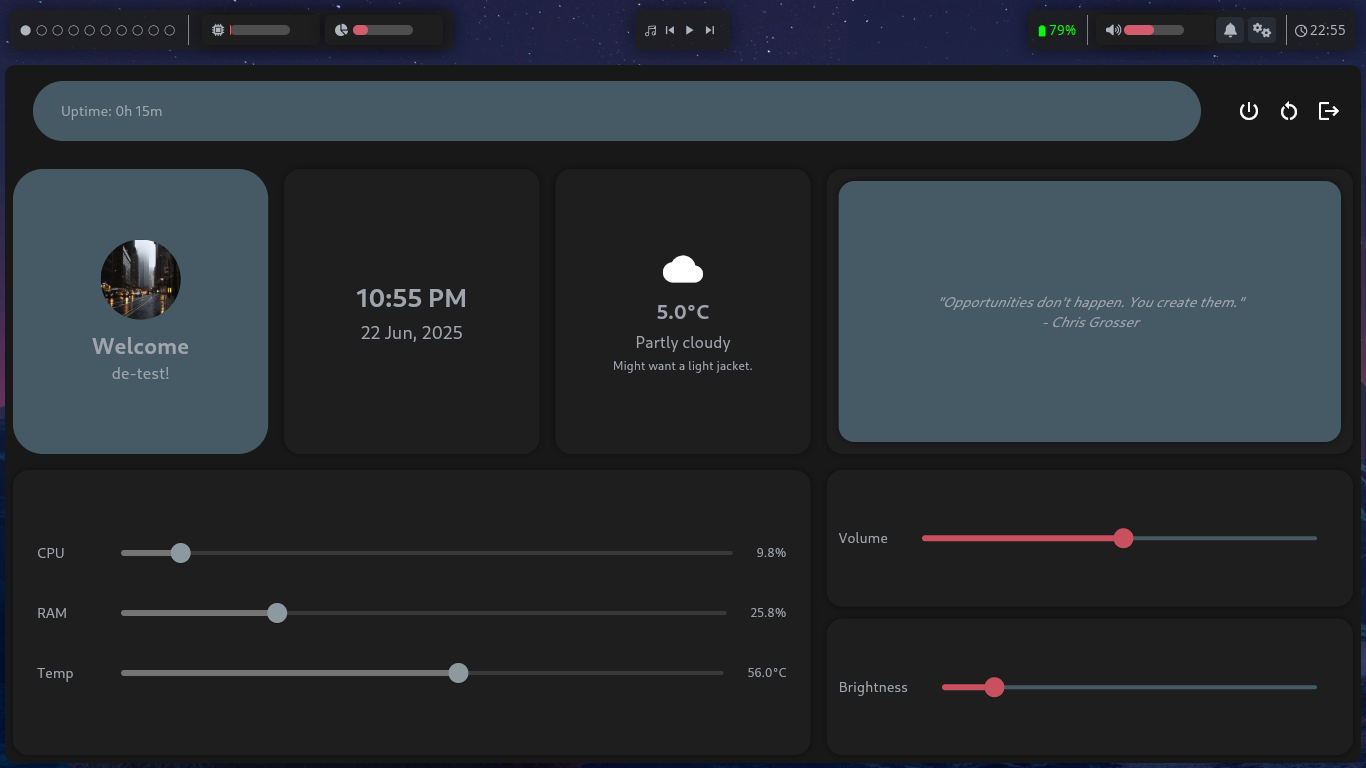Click the music note icon in top bar

pyautogui.click(x=651, y=30)
